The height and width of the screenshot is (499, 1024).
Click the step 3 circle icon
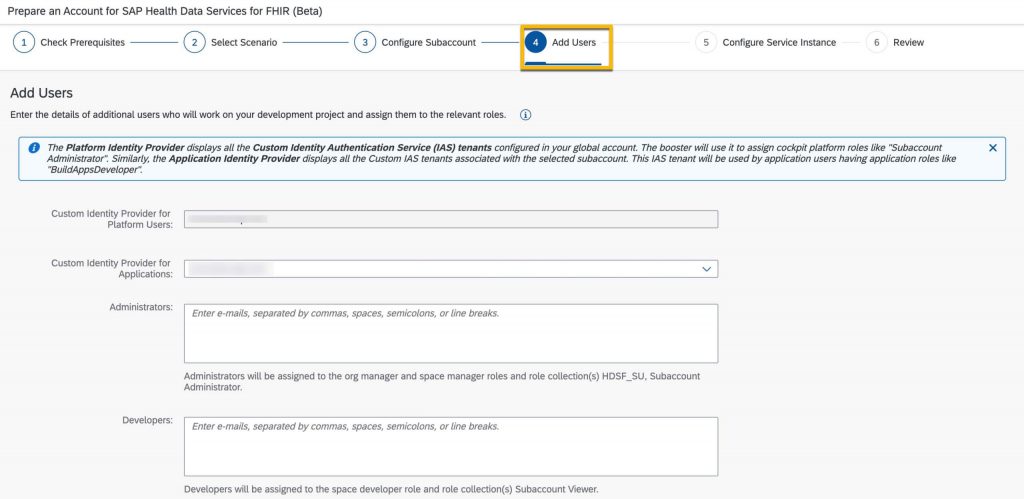(x=365, y=42)
